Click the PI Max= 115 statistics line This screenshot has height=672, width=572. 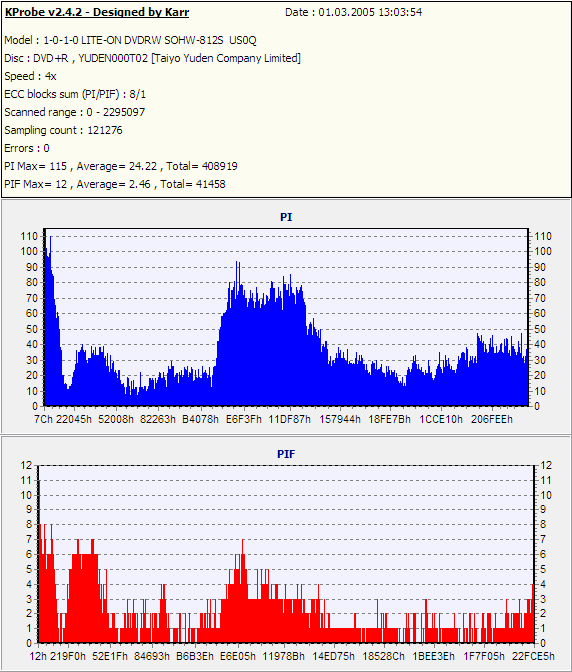121,166
